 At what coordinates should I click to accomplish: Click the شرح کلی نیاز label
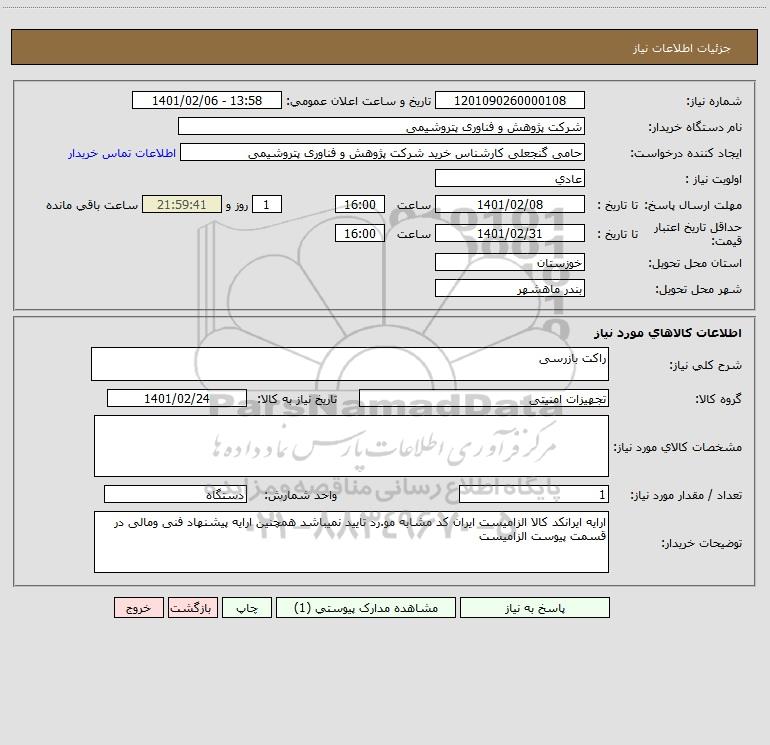[706, 365]
